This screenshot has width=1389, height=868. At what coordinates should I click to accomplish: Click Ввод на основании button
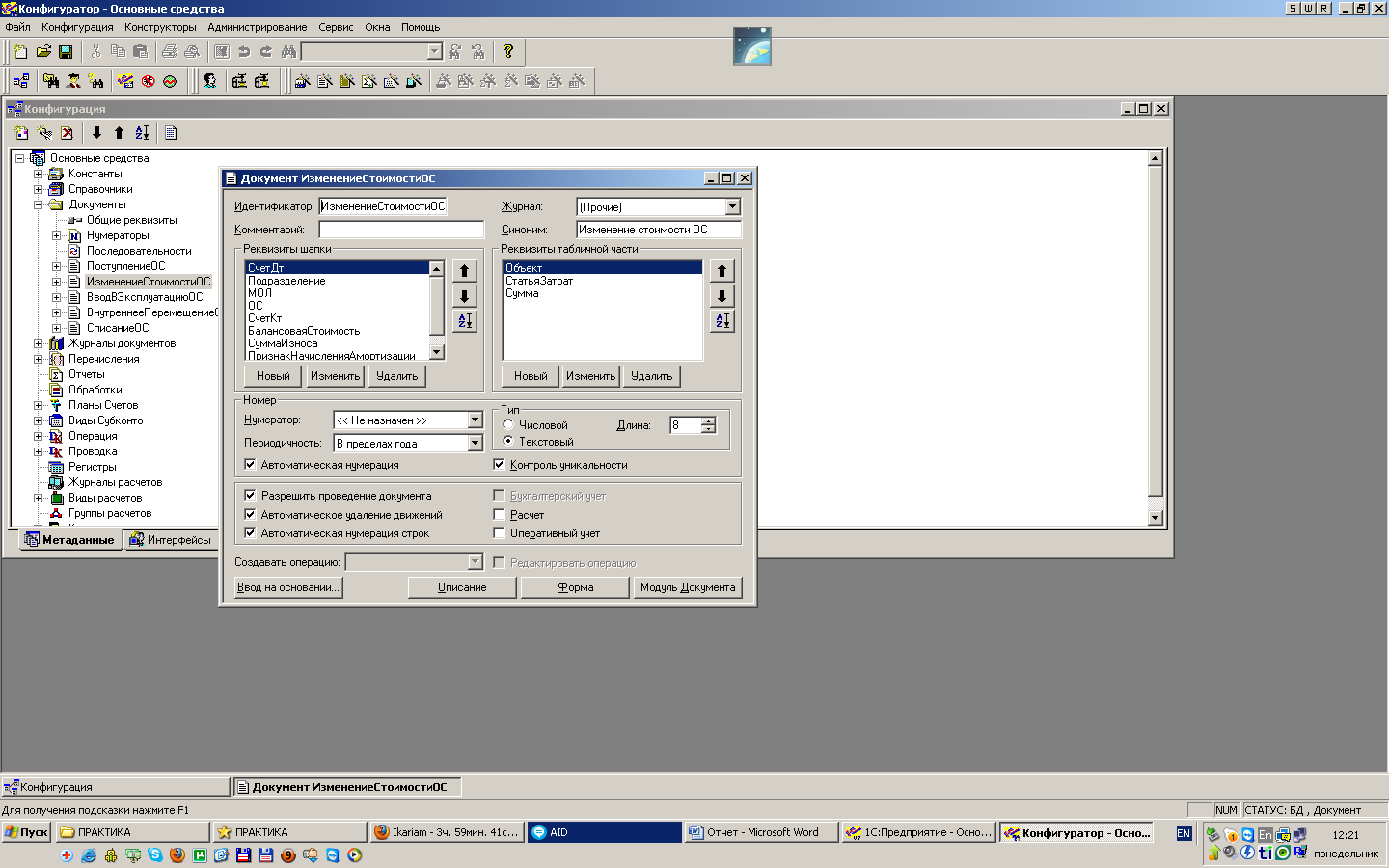tap(288, 587)
